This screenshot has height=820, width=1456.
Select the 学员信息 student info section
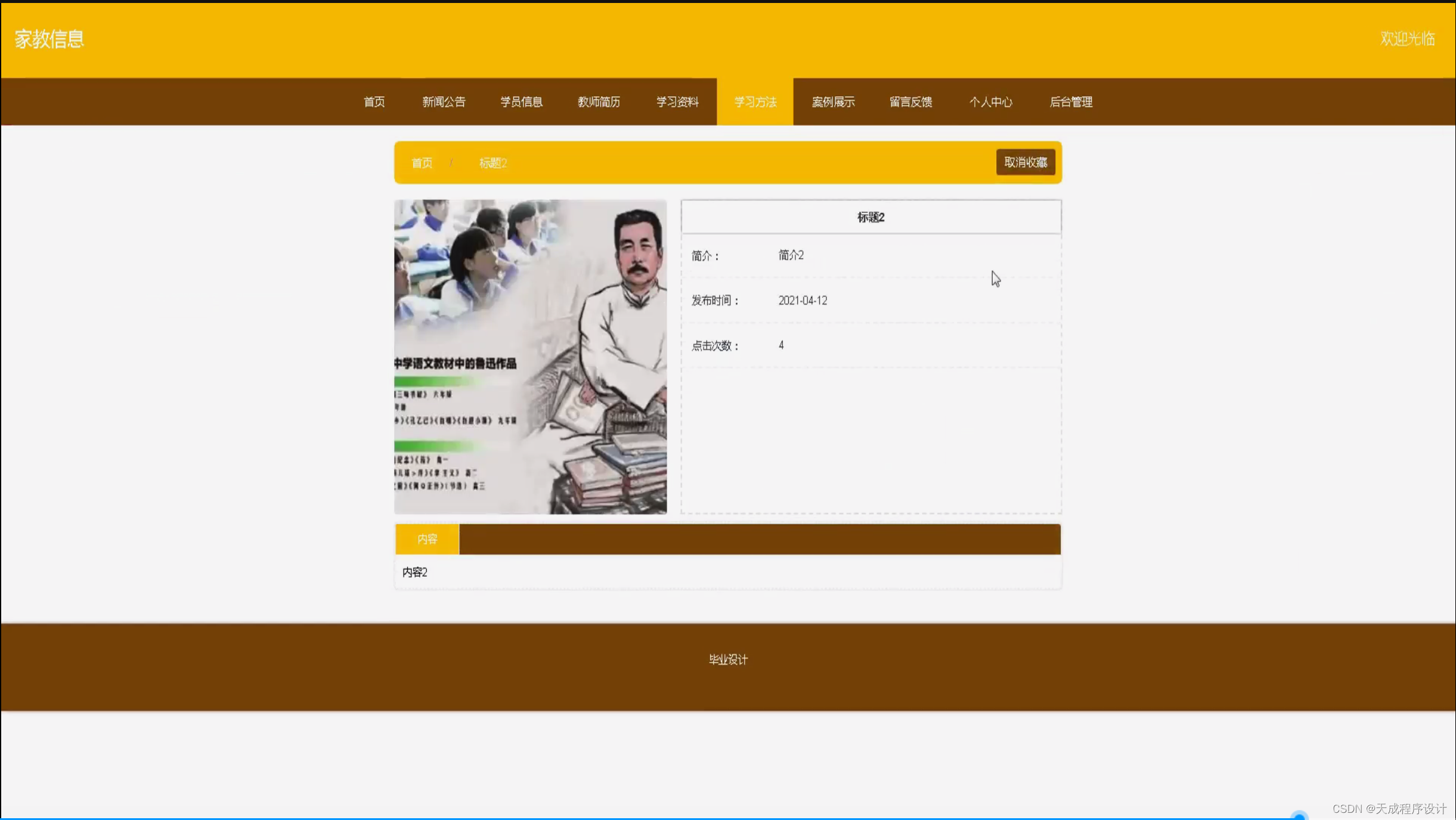[521, 102]
